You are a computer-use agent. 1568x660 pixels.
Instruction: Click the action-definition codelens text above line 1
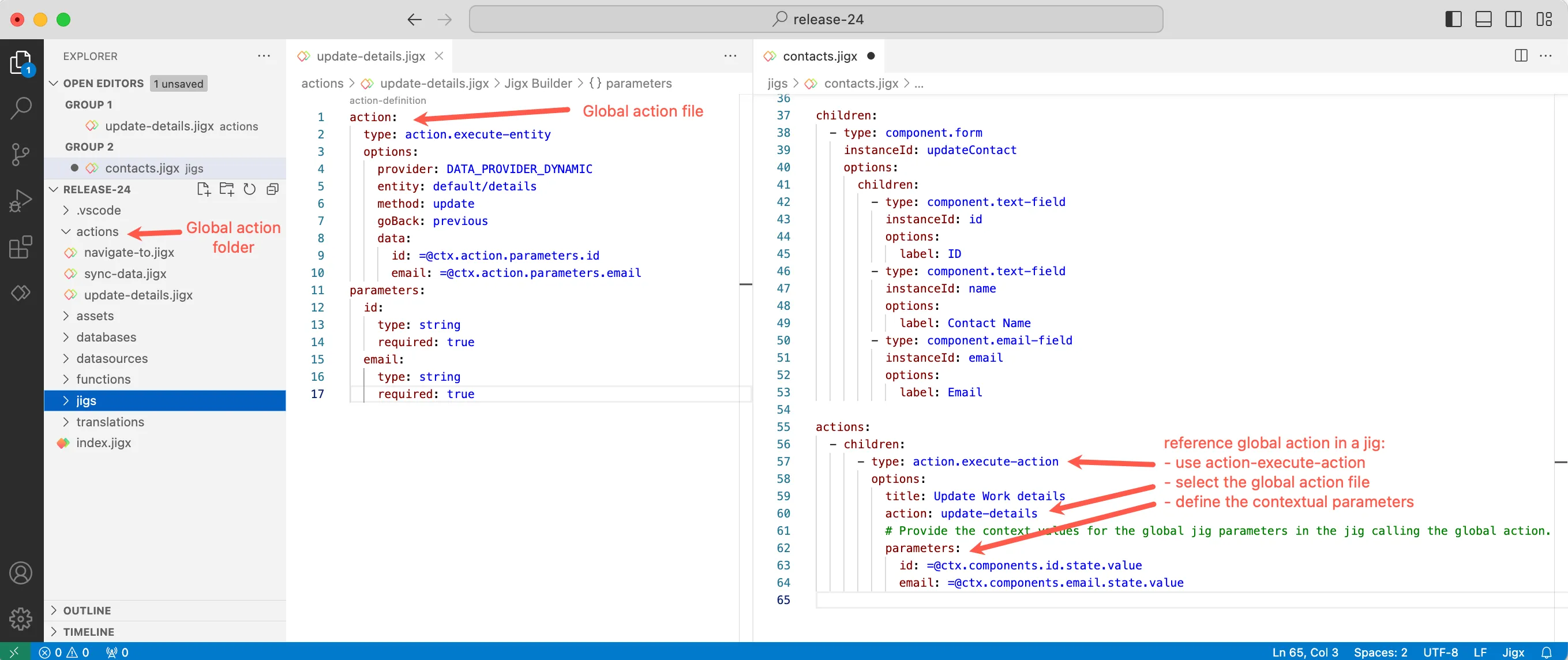pyautogui.click(x=388, y=100)
